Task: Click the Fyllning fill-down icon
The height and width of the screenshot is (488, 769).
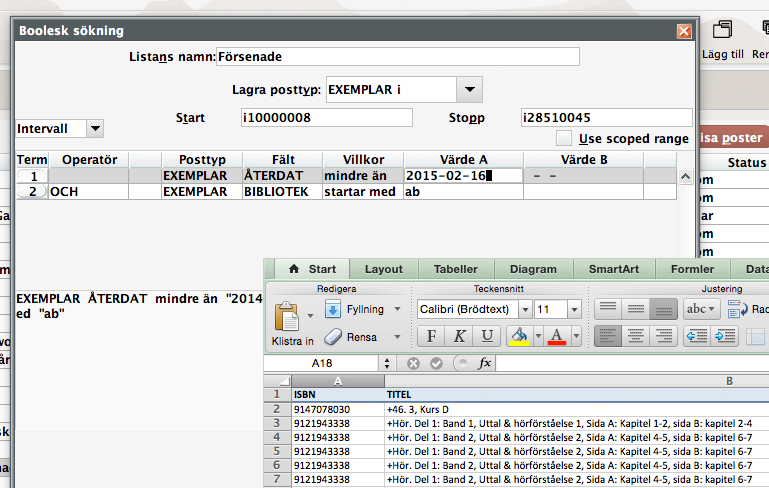Action: (x=333, y=310)
